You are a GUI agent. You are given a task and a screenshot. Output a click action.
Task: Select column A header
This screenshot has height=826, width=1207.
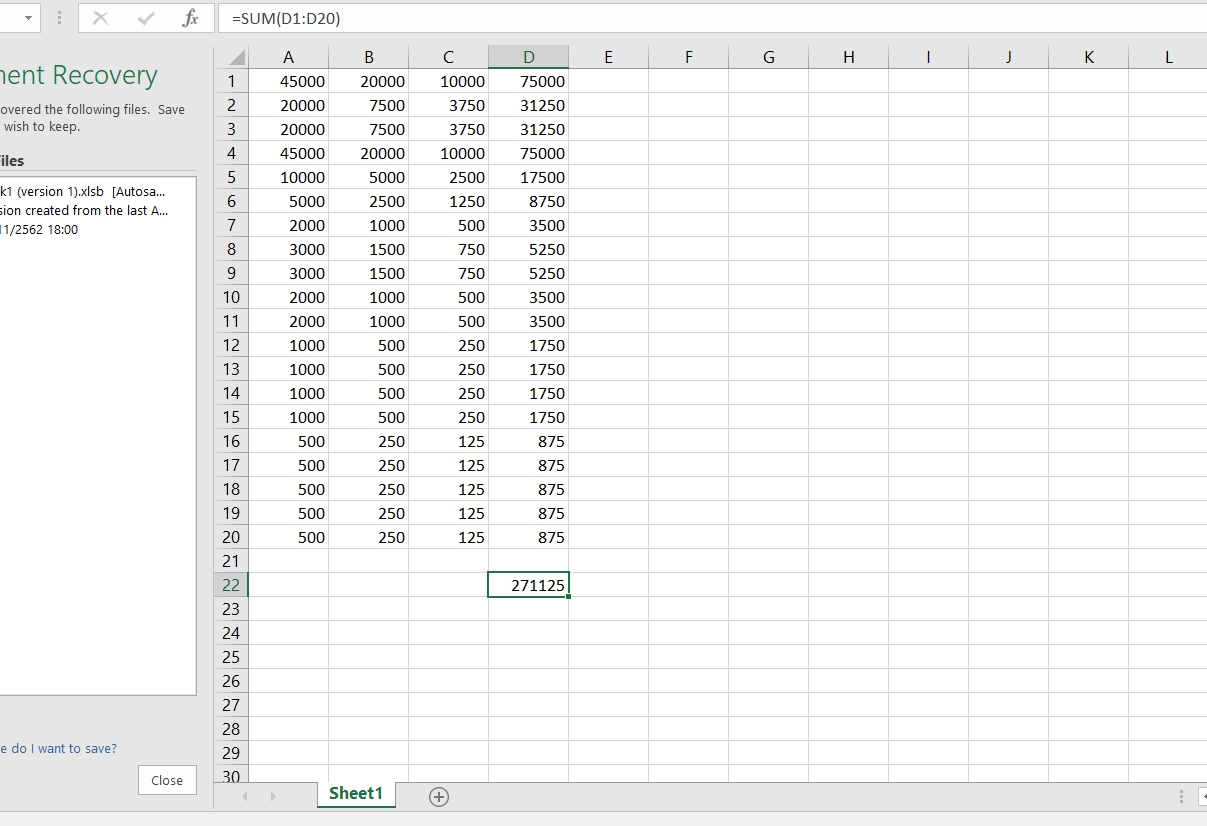click(x=289, y=58)
